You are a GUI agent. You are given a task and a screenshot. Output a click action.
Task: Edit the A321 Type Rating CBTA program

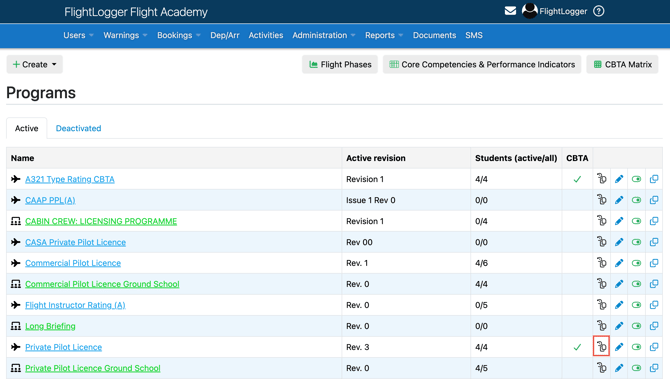click(x=619, y=179)
